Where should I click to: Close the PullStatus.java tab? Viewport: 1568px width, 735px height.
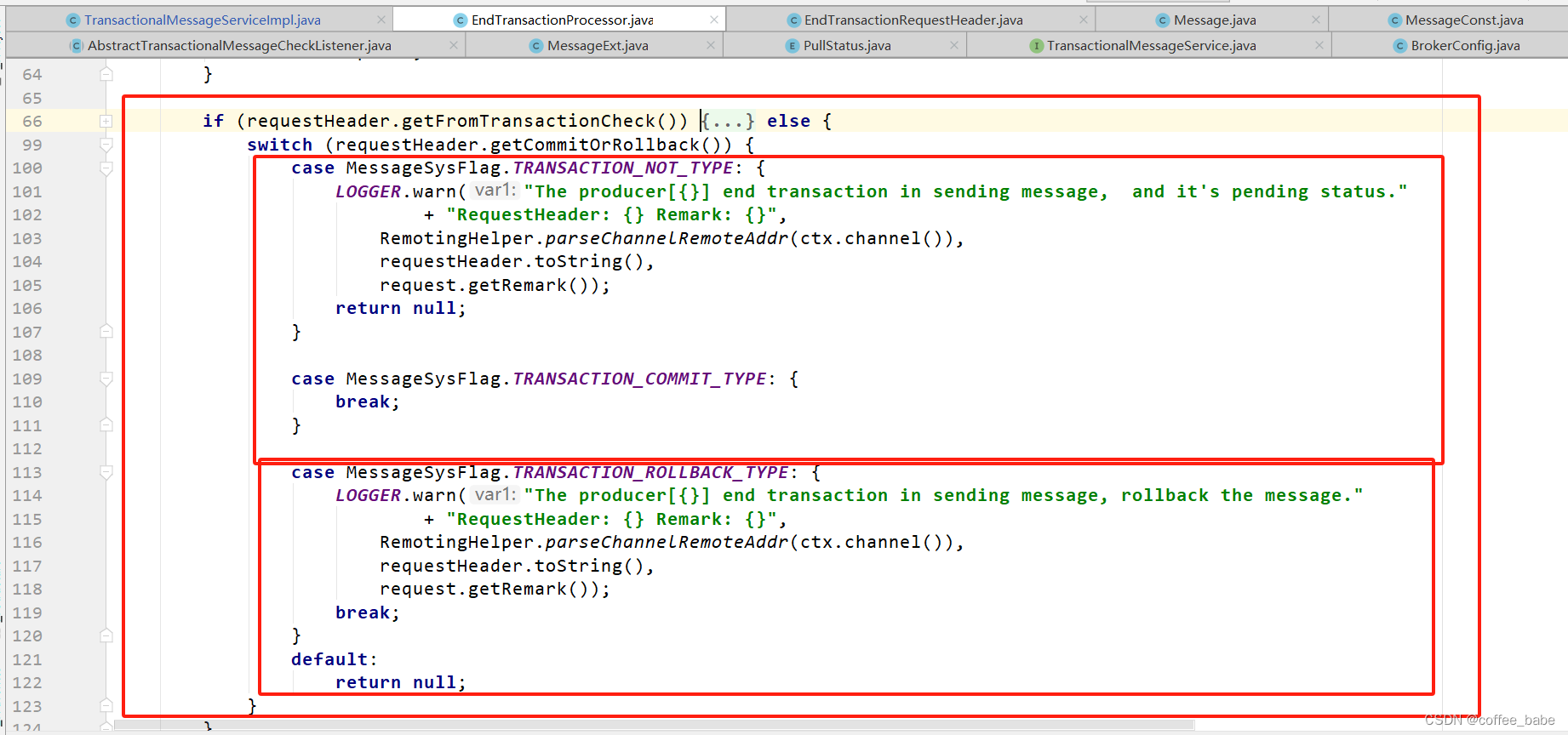(x=954, y=45)
